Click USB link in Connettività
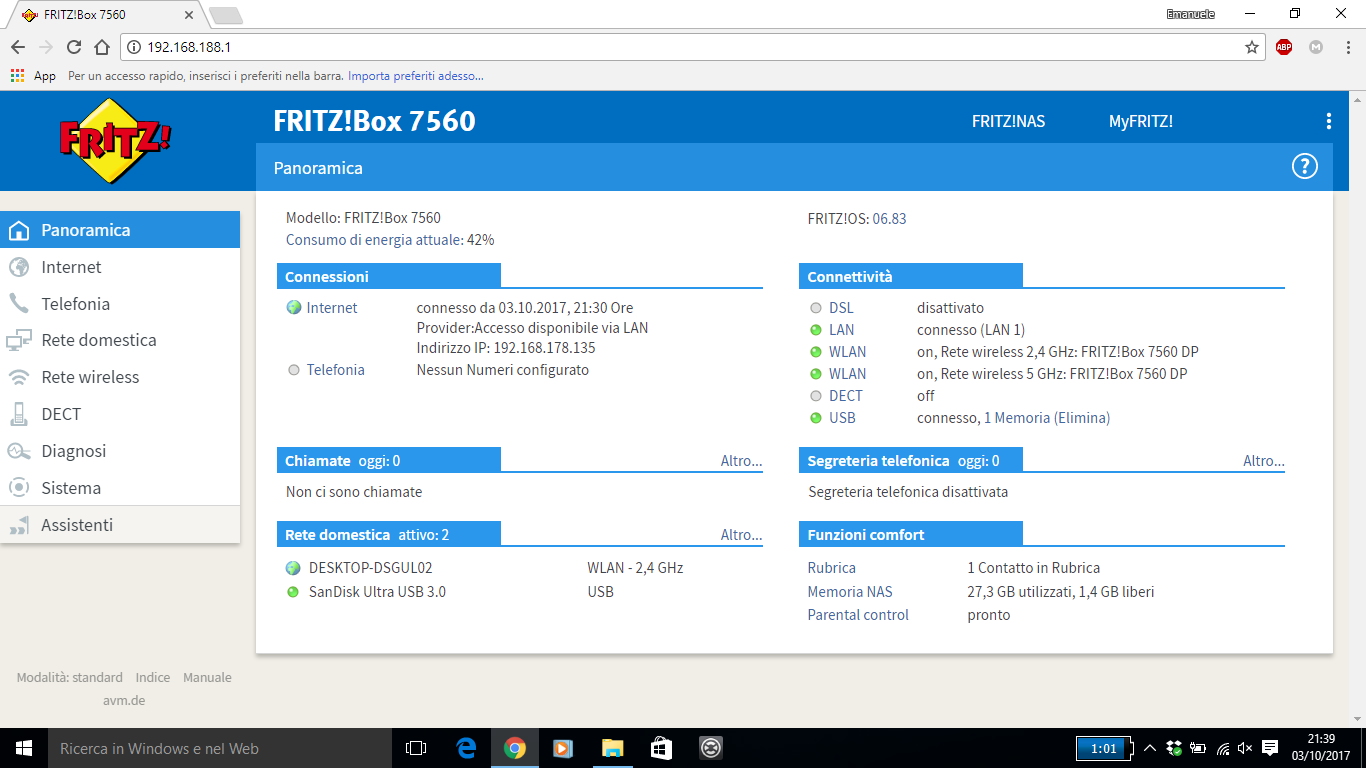The image size is (1366, 768). coord(842,418)
